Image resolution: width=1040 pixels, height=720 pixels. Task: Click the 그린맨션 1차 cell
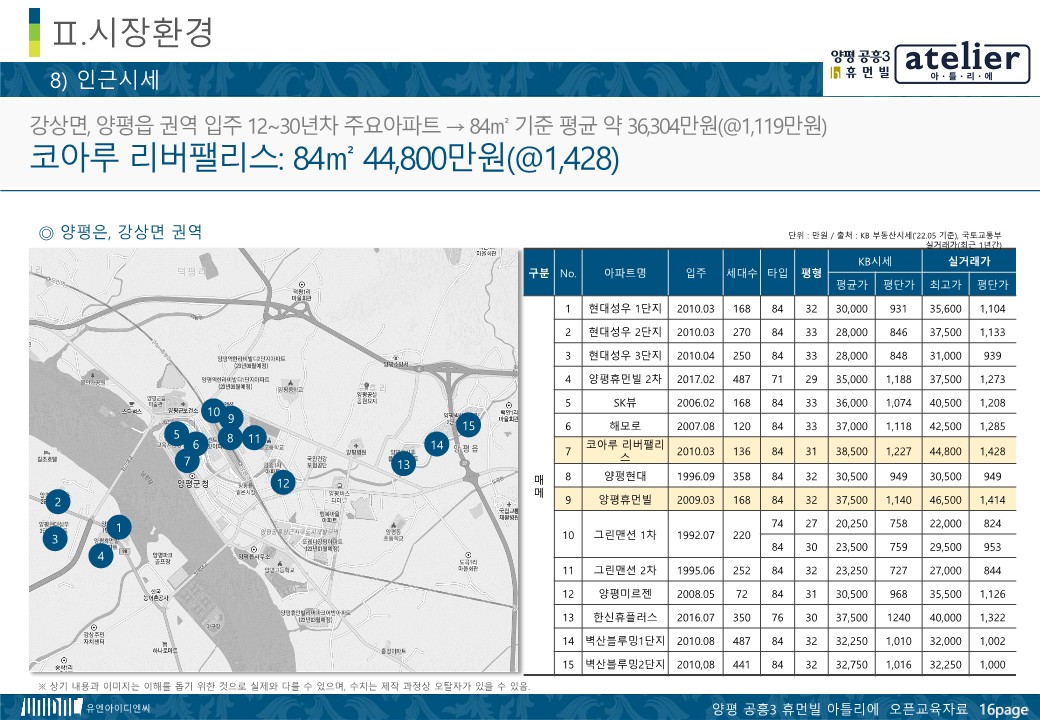pyautogui.click(x=625, y=535)
